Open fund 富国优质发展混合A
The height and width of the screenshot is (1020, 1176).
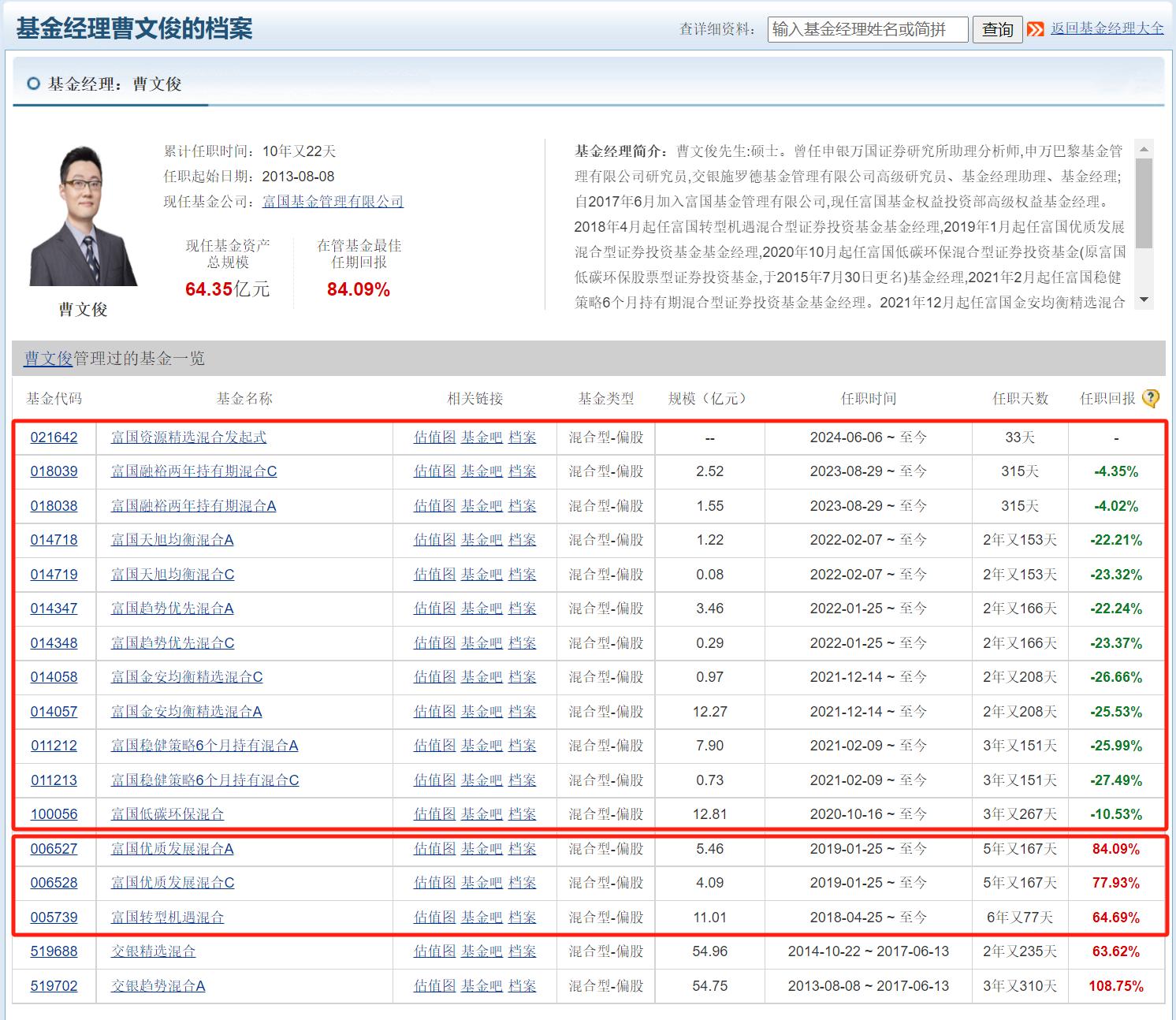[x=172, y=849]
